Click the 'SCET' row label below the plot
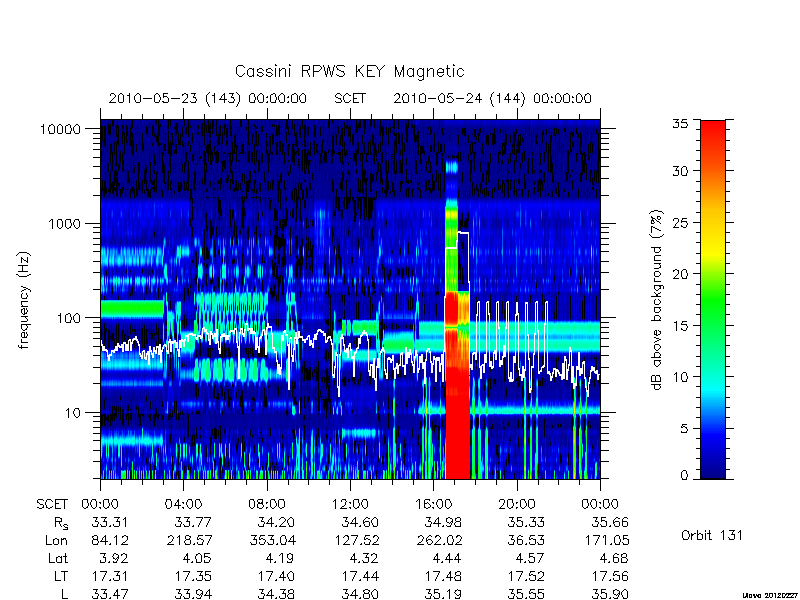The height and width of the screenshot is (600, 800). (x=52, y=505)
